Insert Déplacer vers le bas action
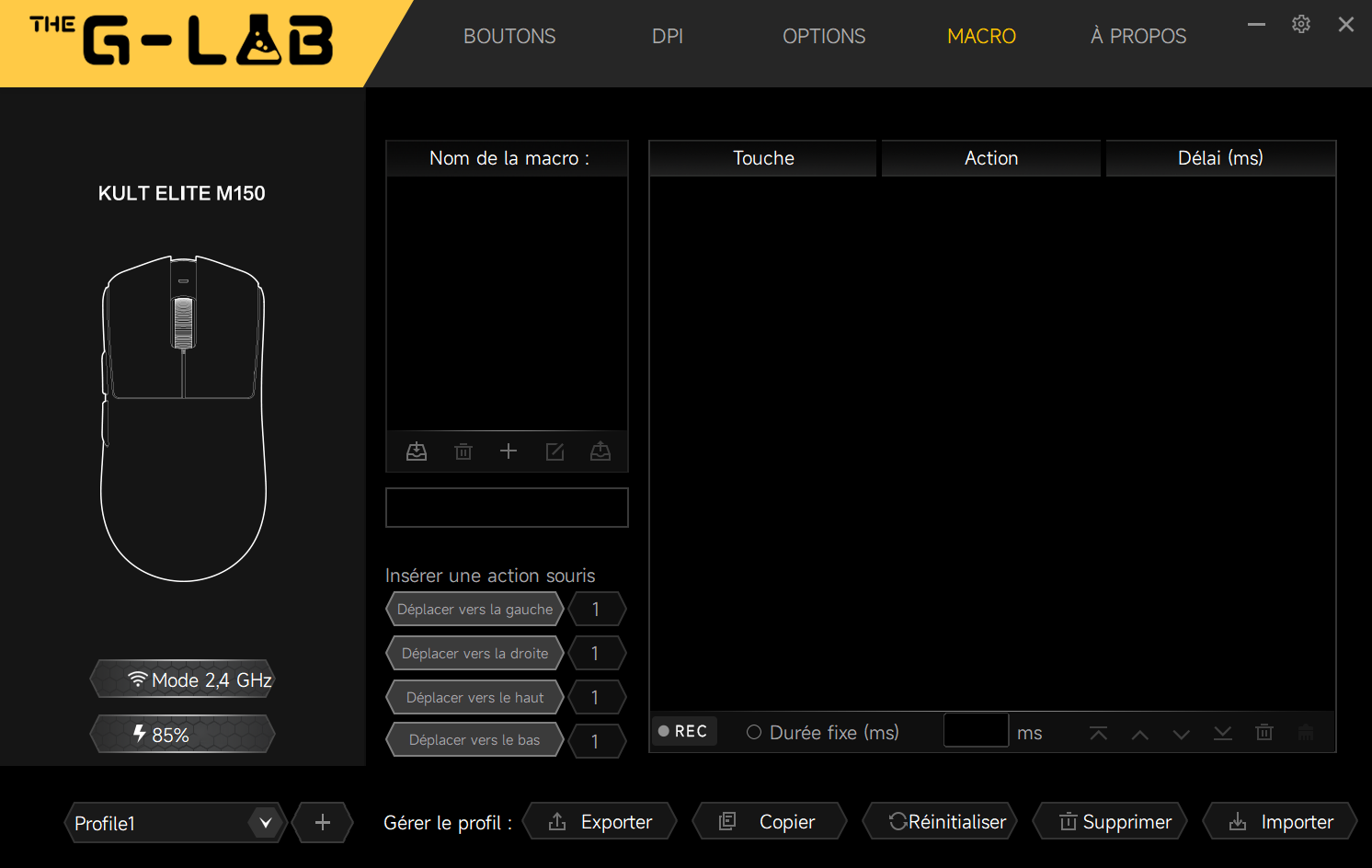This screenshot has width=1372, height=868. pyautogui.click(x=475, y=739)
